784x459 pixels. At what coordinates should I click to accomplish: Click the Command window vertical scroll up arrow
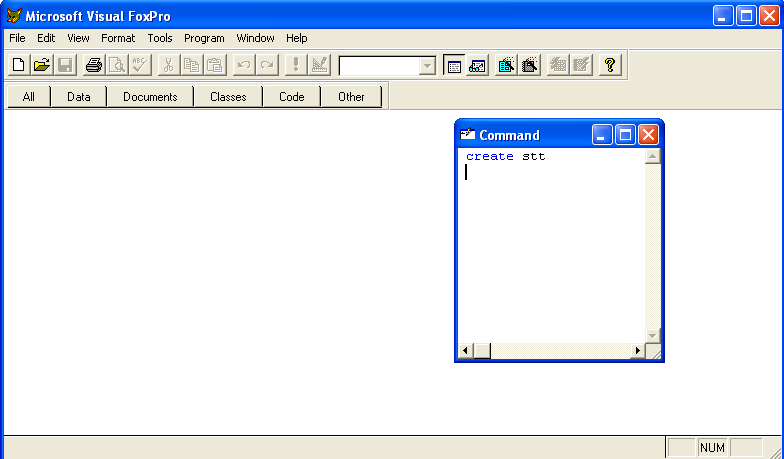[x=652, y=156]
